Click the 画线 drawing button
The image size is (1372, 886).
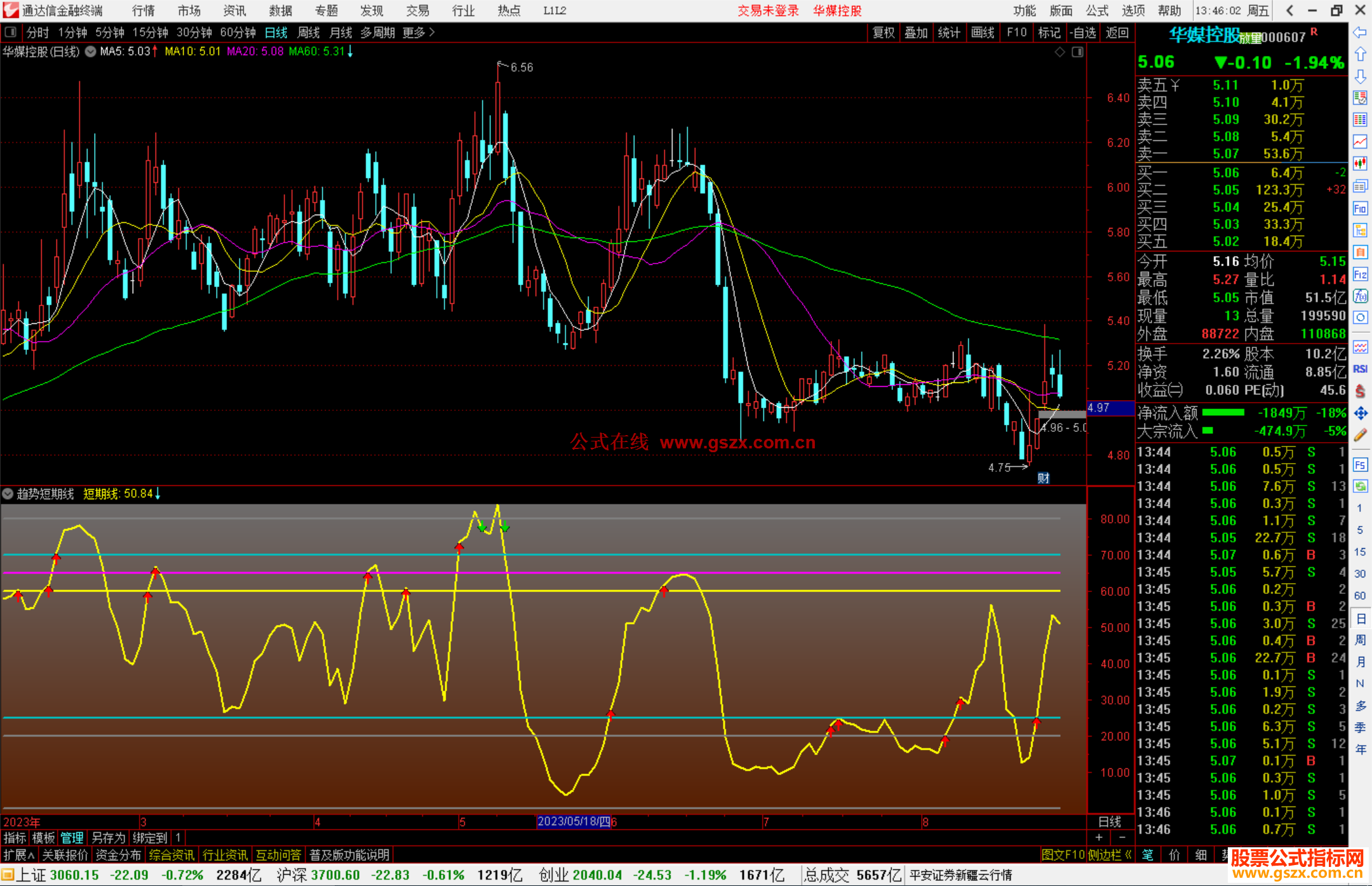pyautogui.click(x=982, y=32)
